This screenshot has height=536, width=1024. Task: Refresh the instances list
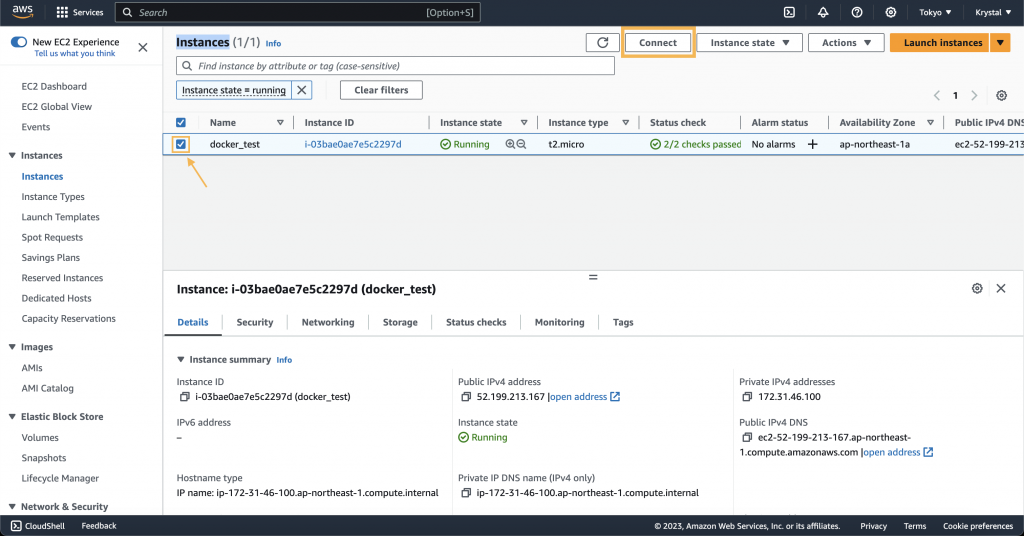pyautogui.click(x=603, y=42)
